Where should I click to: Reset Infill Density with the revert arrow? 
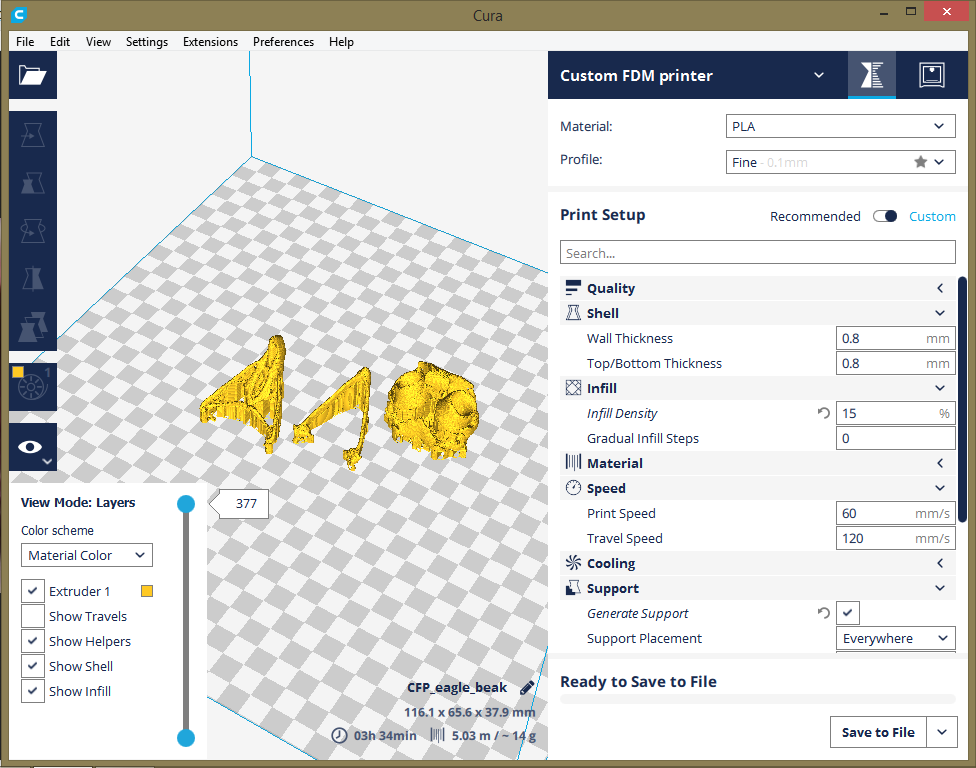click(824, 413)
